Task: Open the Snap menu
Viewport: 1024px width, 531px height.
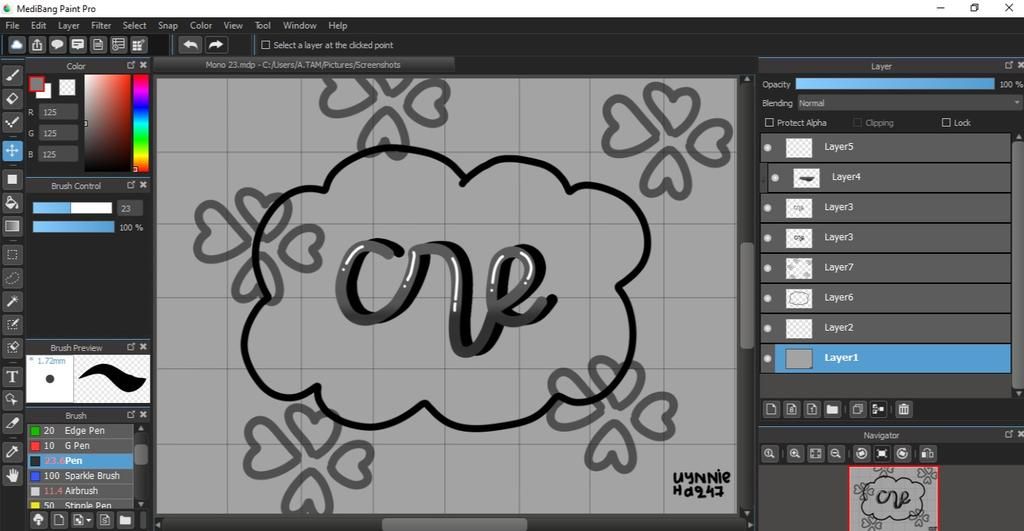Action: 168,25
